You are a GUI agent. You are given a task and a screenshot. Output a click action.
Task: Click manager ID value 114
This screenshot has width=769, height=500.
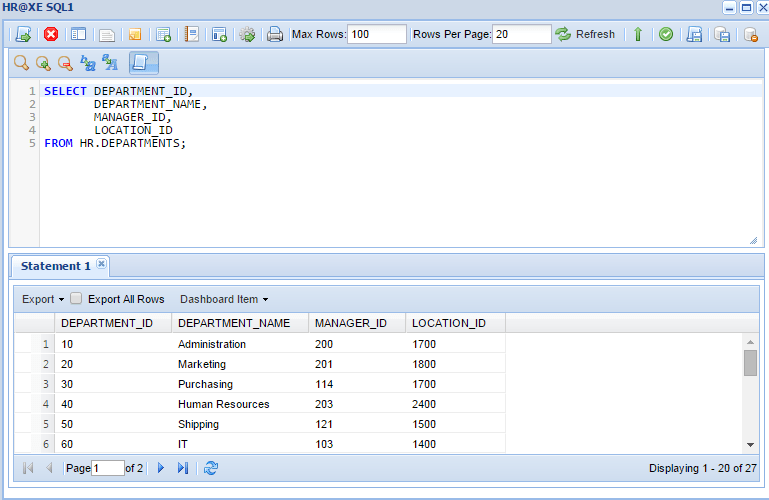(324, 384)
